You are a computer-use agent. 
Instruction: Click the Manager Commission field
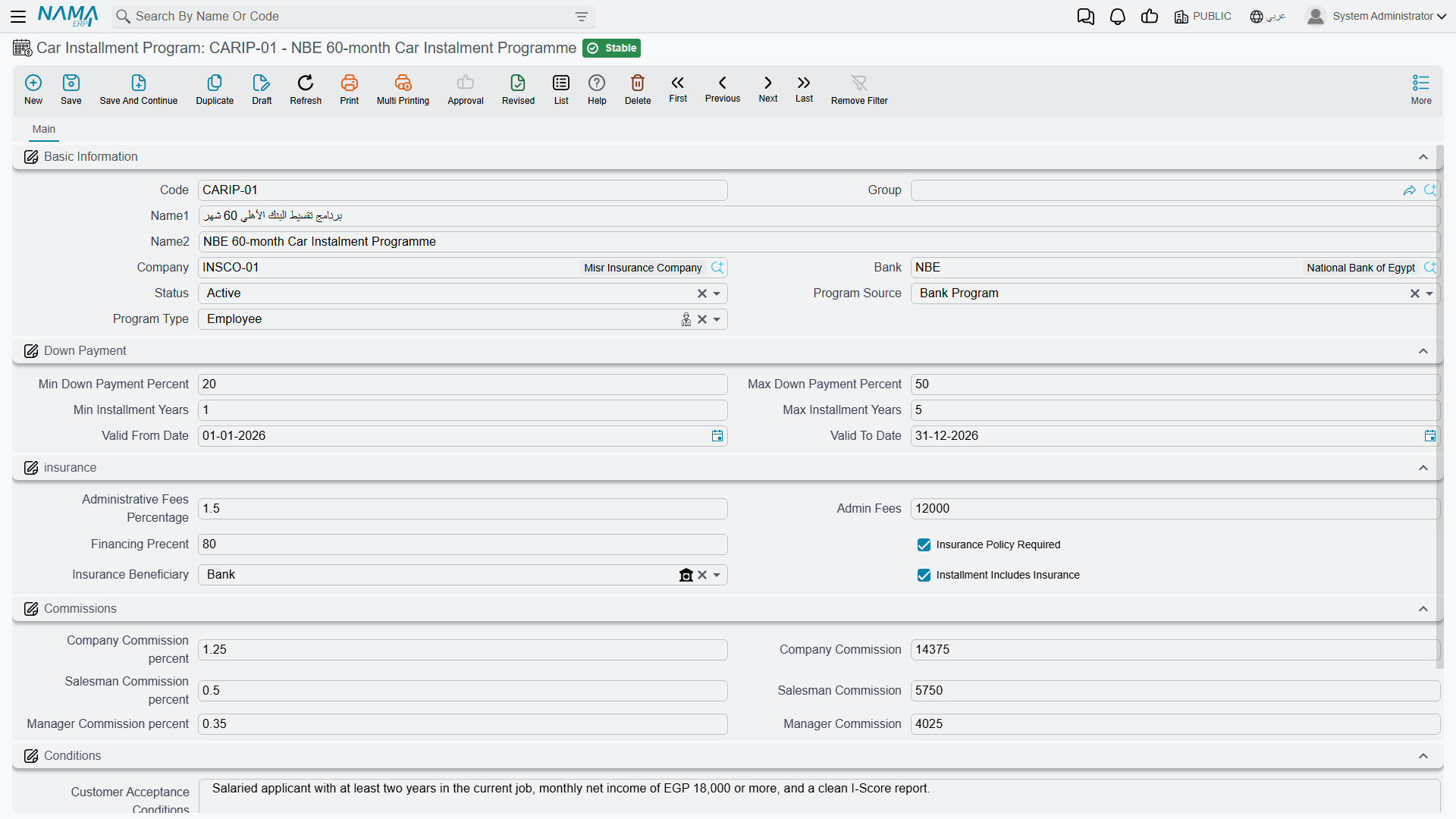(x=1175, y=724)
